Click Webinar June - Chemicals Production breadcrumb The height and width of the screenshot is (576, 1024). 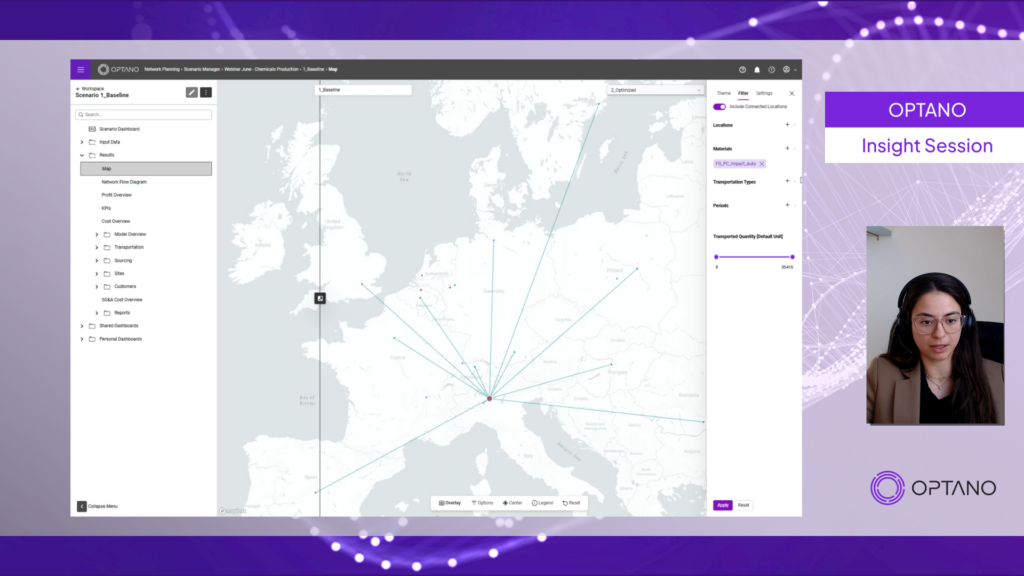pyautogui.click(x=261, y=69)
